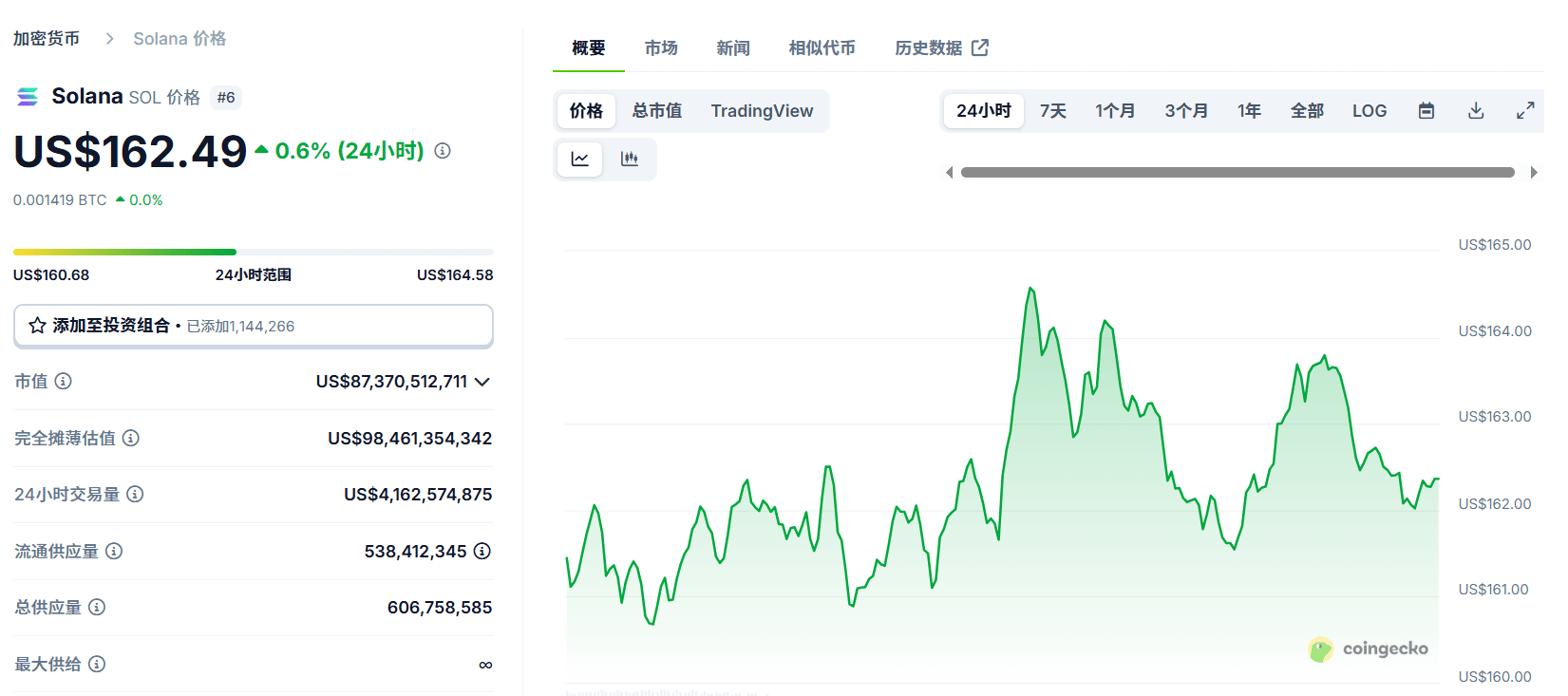The height and width of the screenshot is (696, 1568).
Task: Click Solana 价格 breadcrumb text
Action: pos(179,39)
